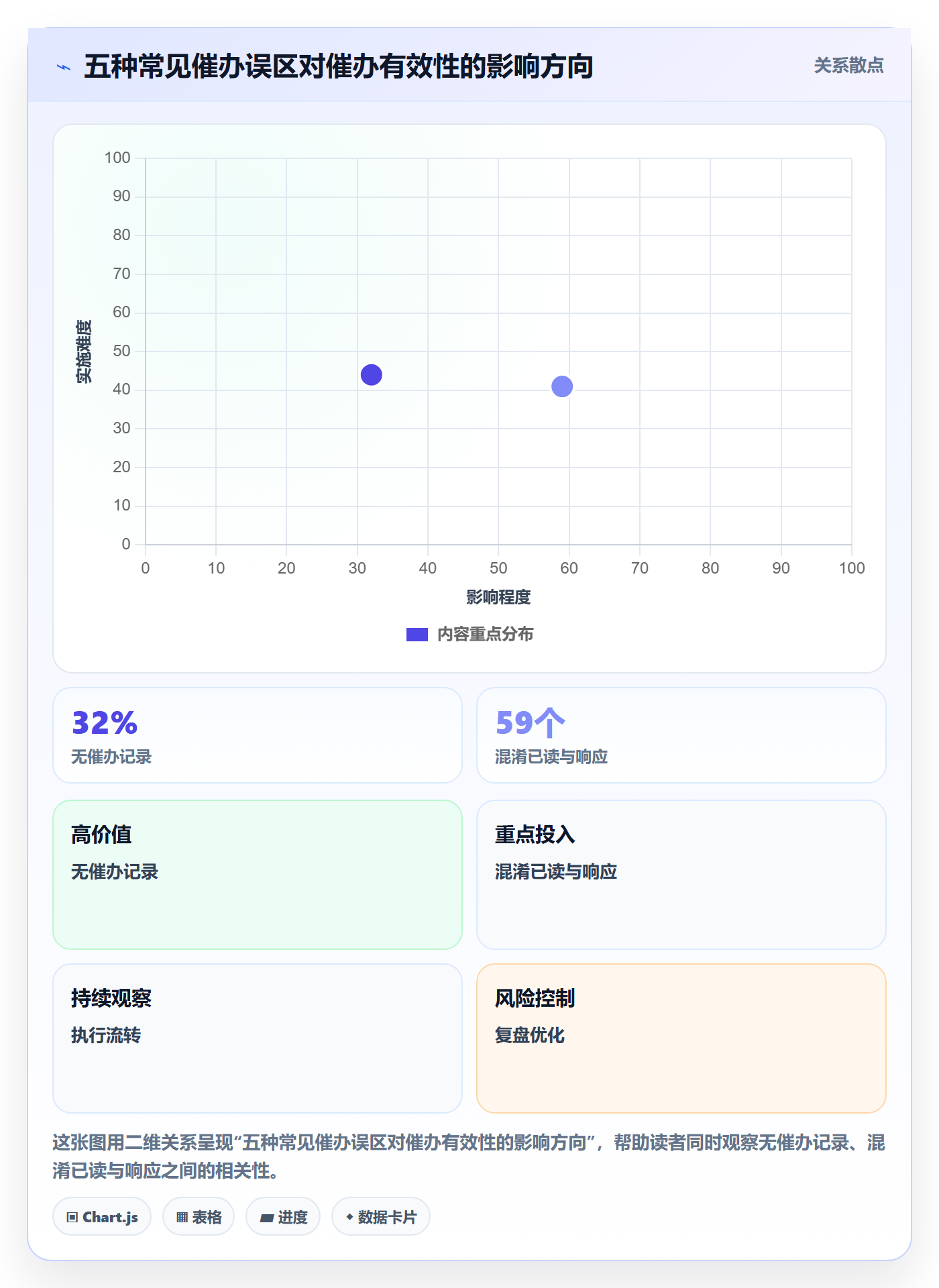This screenshot has height=1288, width=939.
Task: Click the 内容重点分布 legend label
Action: click(485, 635)
